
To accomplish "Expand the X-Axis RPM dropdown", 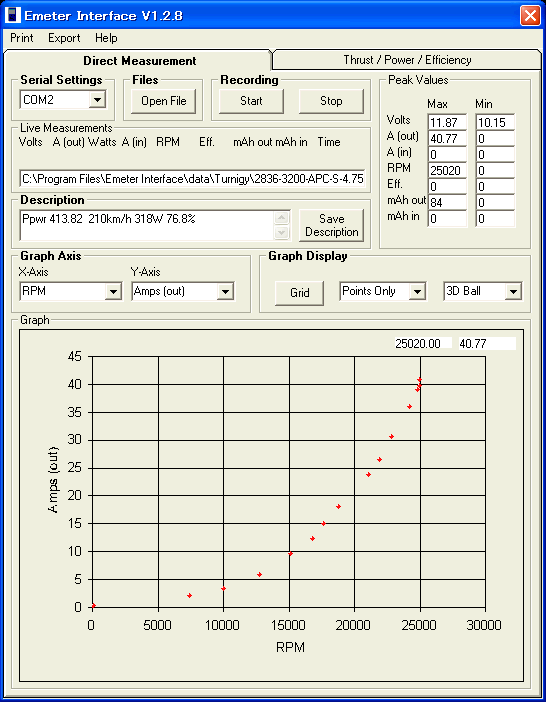I will [x=113, y=291].
